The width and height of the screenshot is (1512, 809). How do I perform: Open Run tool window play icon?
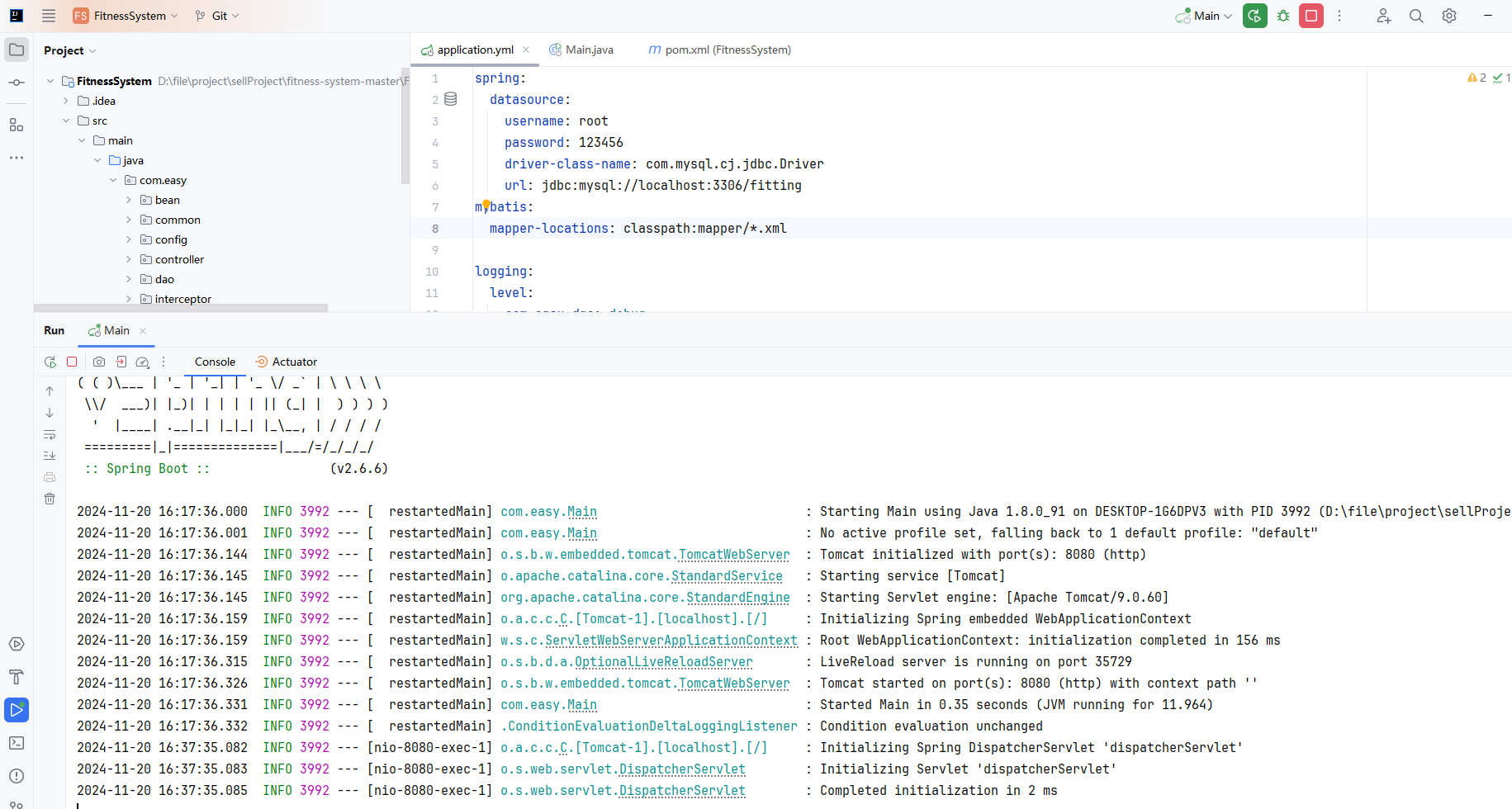click(17, 710)
